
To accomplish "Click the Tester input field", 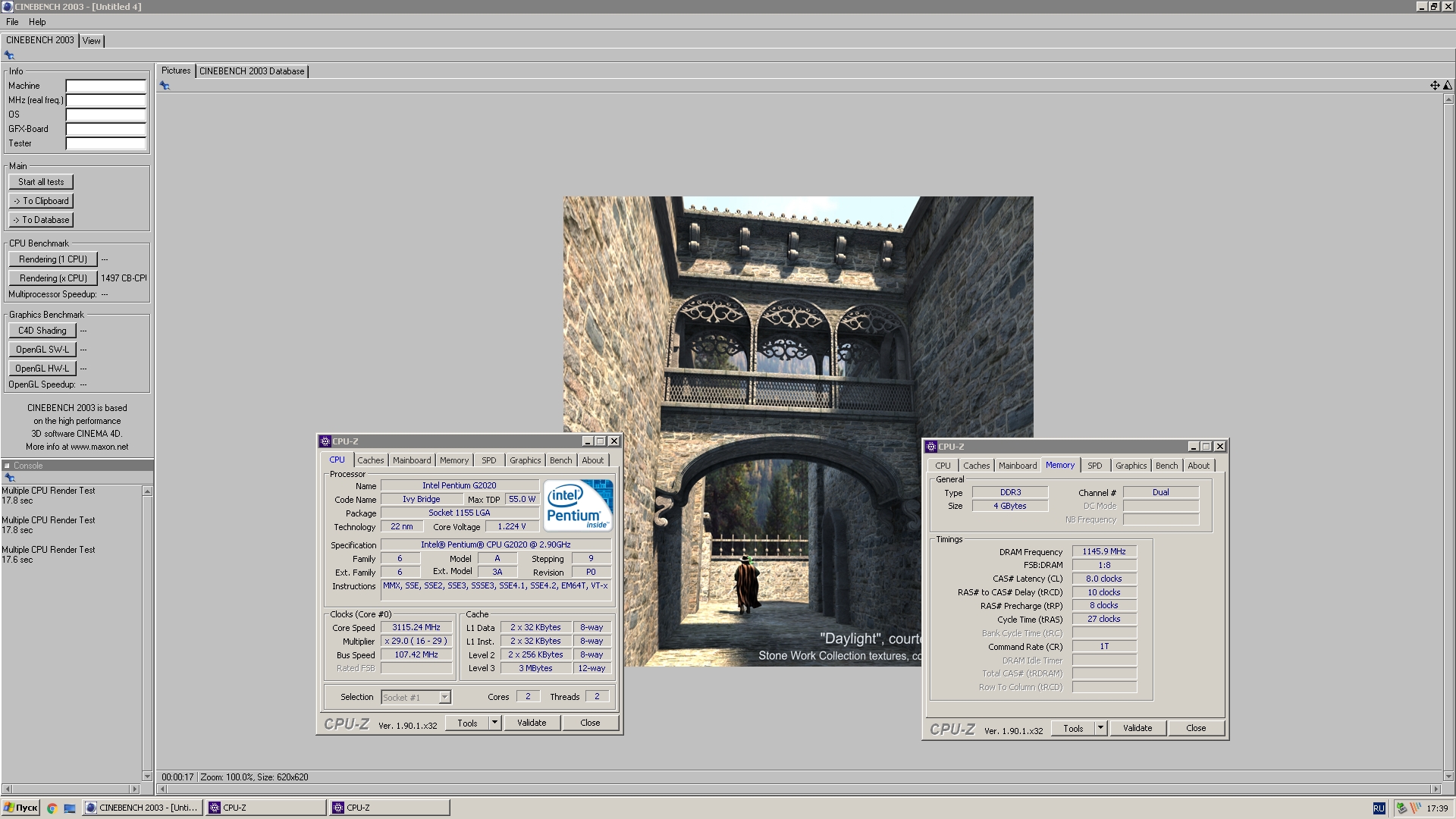I will [x=105, y=143].
